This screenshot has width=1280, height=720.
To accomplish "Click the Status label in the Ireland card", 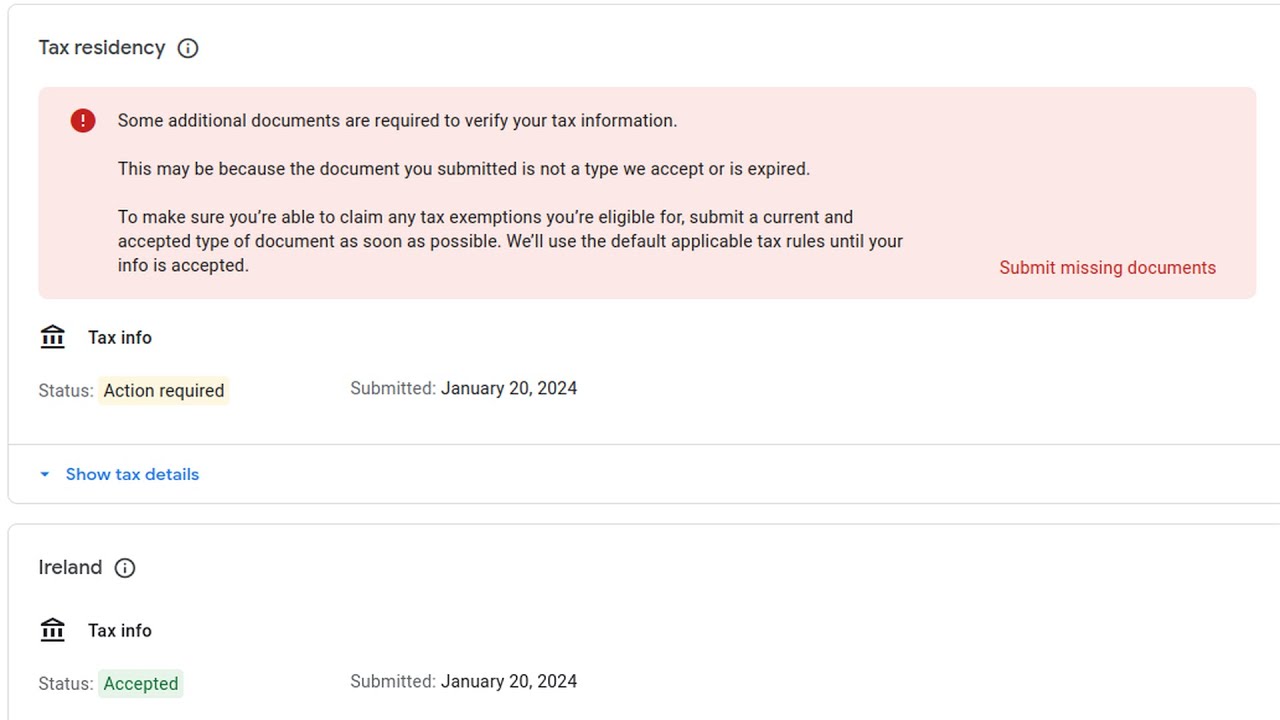I will [x=66, y=684].
